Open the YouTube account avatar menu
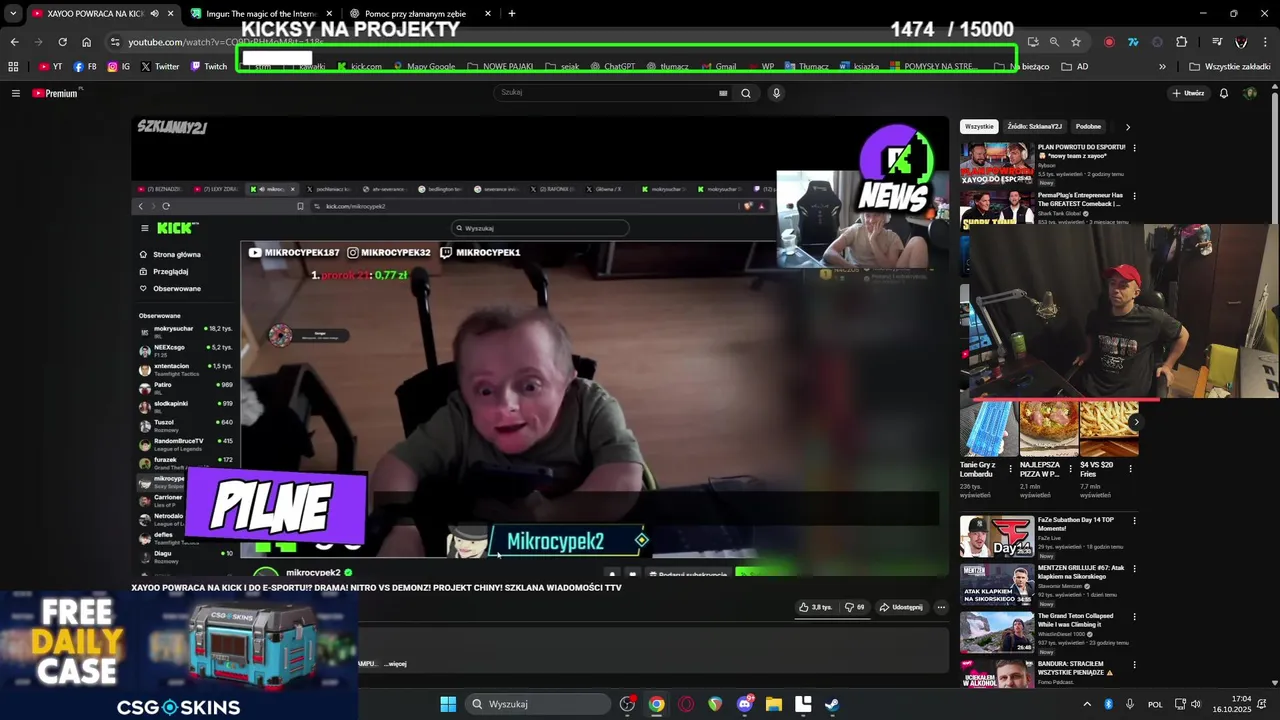Viewport: 1280px width, 720px height. pyautogui.click(x=1249, y=93)
